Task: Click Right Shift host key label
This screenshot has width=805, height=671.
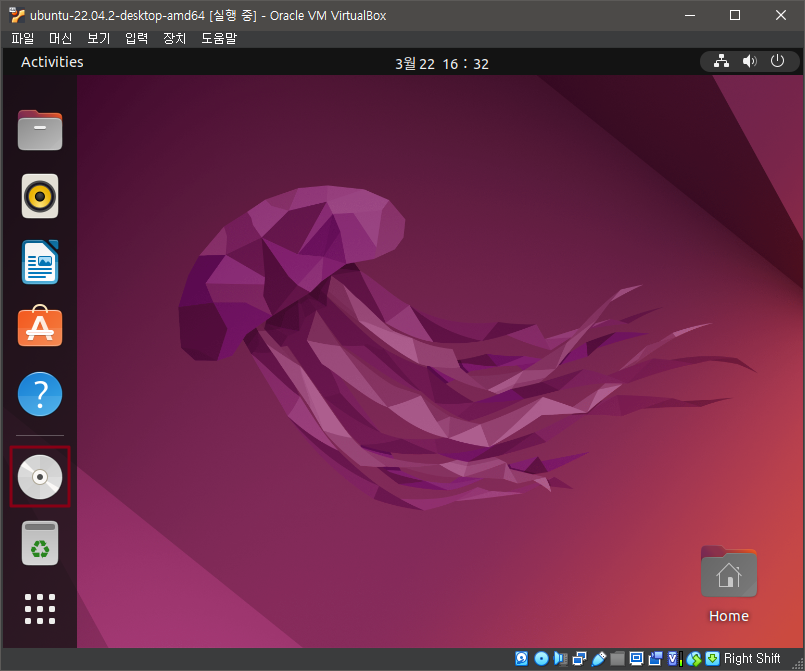Action: (752, 658)
